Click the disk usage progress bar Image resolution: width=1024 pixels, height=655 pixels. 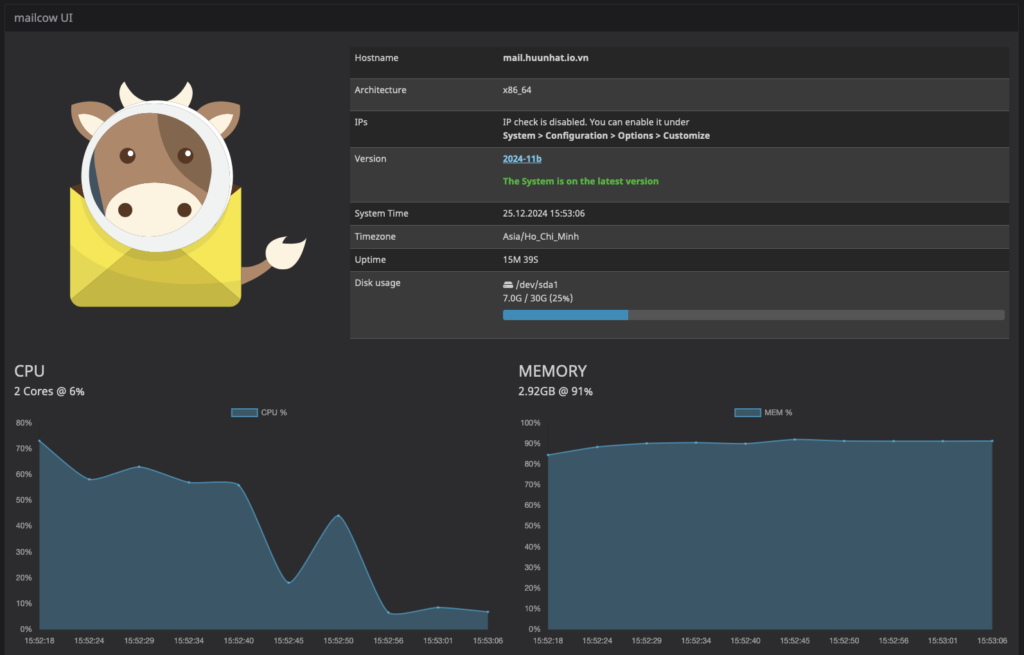click(x=753, y=315)
